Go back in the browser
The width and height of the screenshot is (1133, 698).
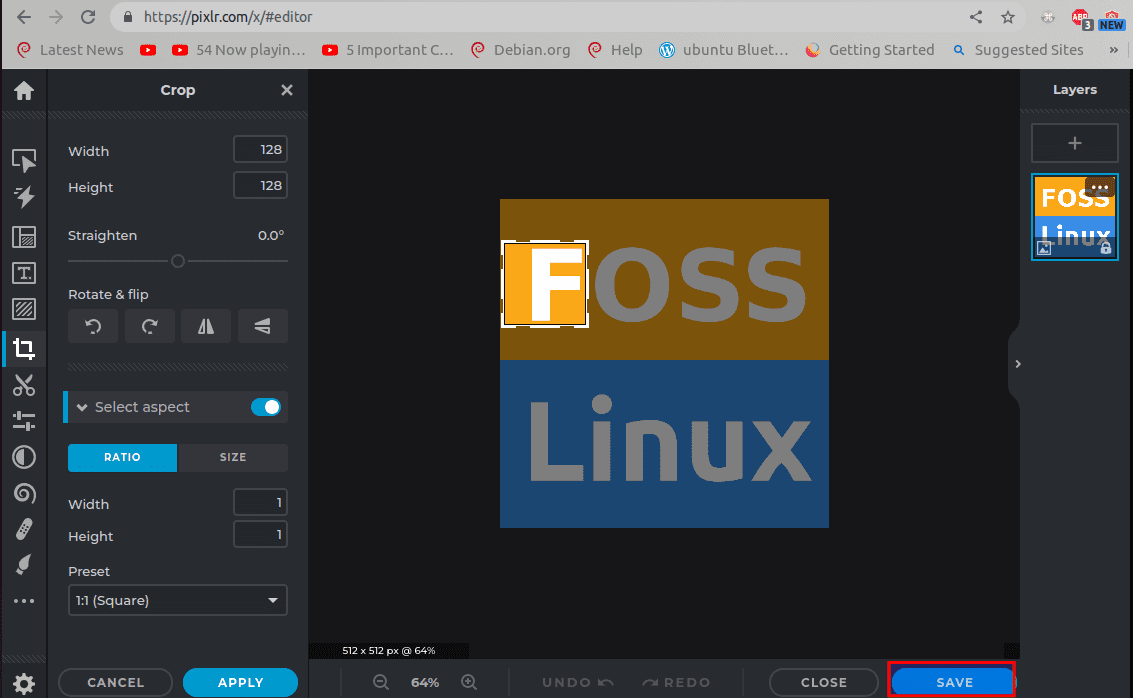coord(24,17)
